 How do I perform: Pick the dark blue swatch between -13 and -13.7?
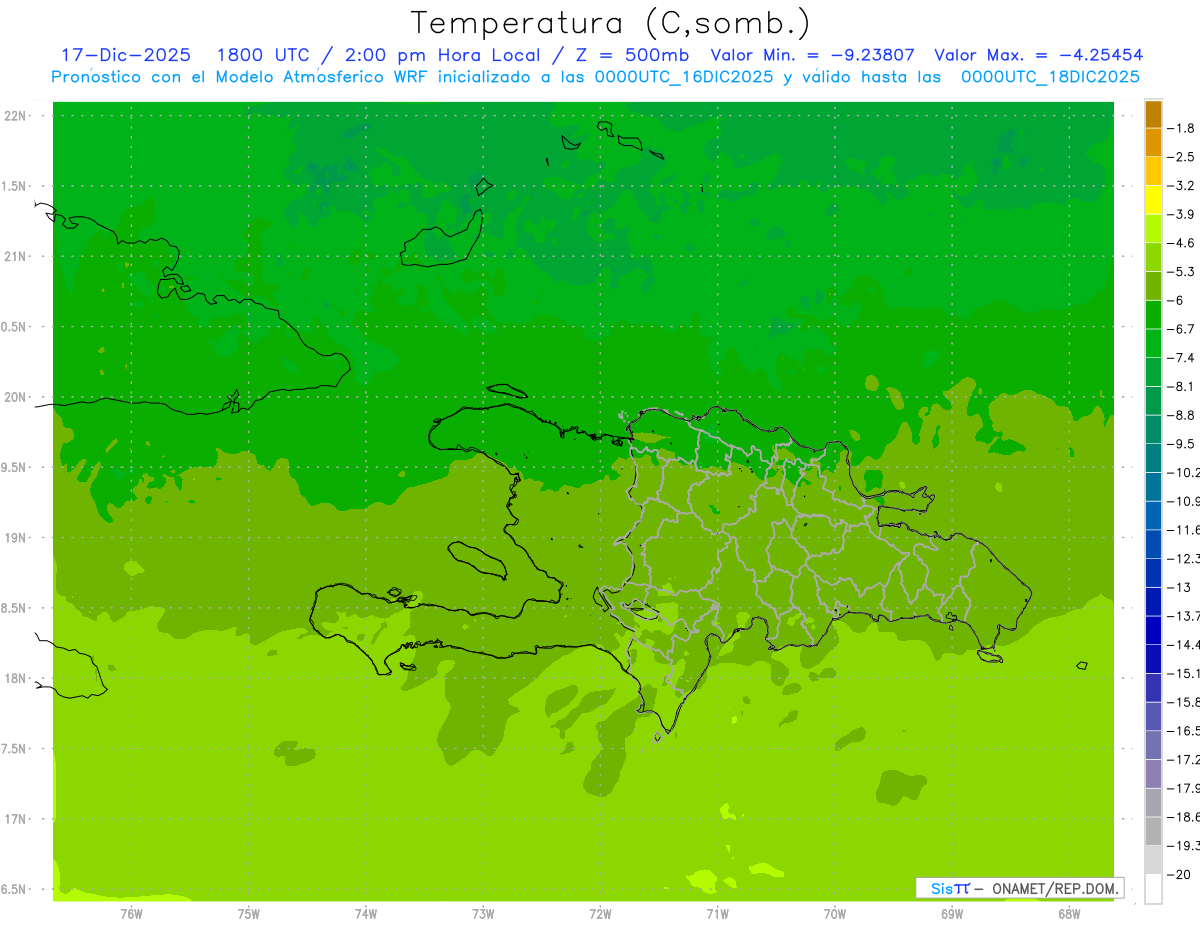(x=1153, y=601)
